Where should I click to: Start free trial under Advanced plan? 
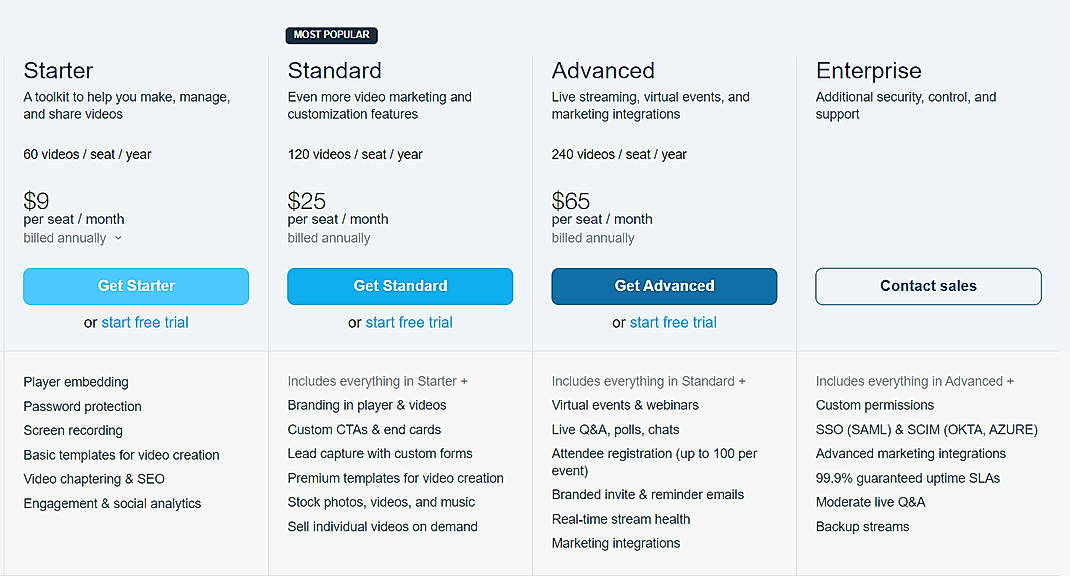click(x=672, y=322)
